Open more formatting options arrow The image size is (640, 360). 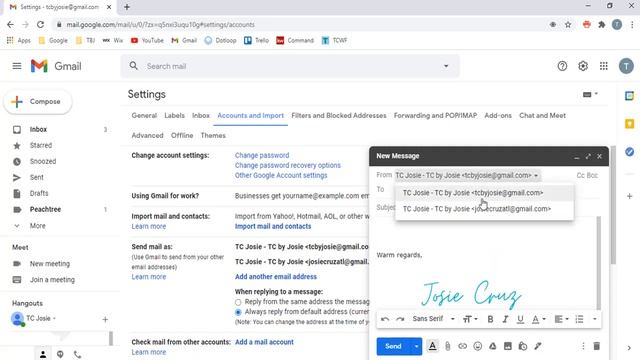click(x=595, y=319)
